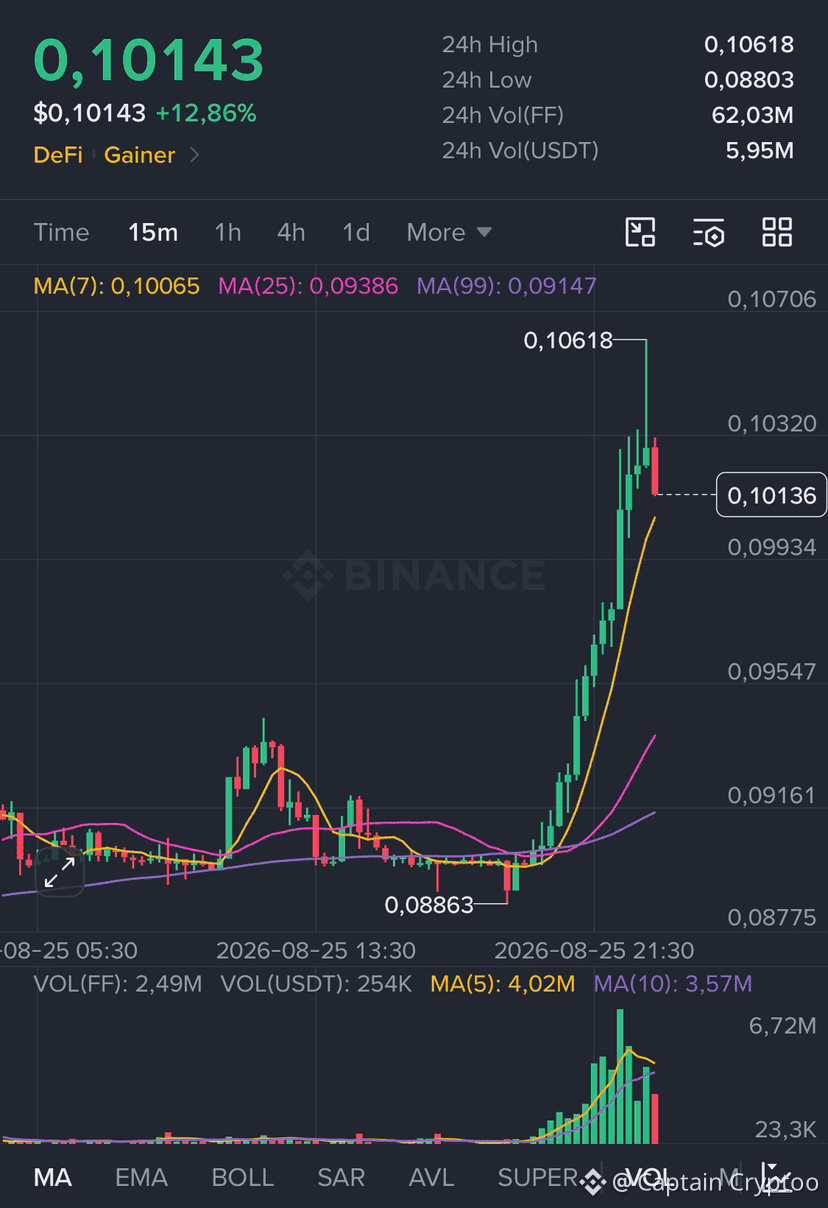The width and height of the screenshot is (828, 1208).
Task: Switch to the 1h interval
Action: [x=228, y=232]
